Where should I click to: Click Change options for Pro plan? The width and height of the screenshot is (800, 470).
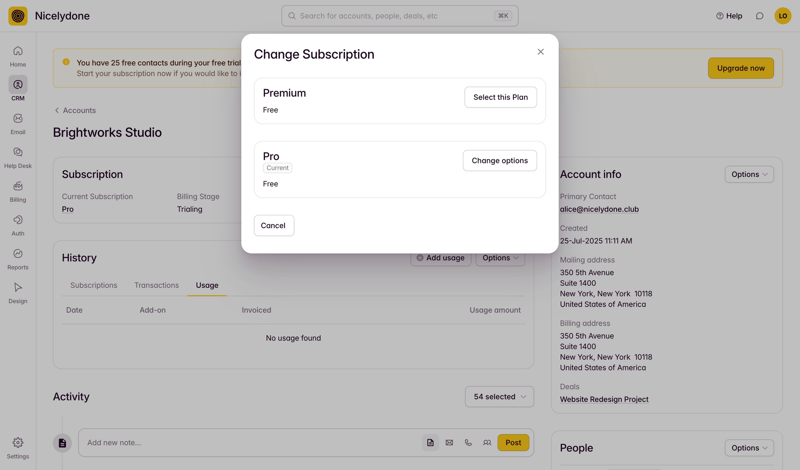[499, 160]
